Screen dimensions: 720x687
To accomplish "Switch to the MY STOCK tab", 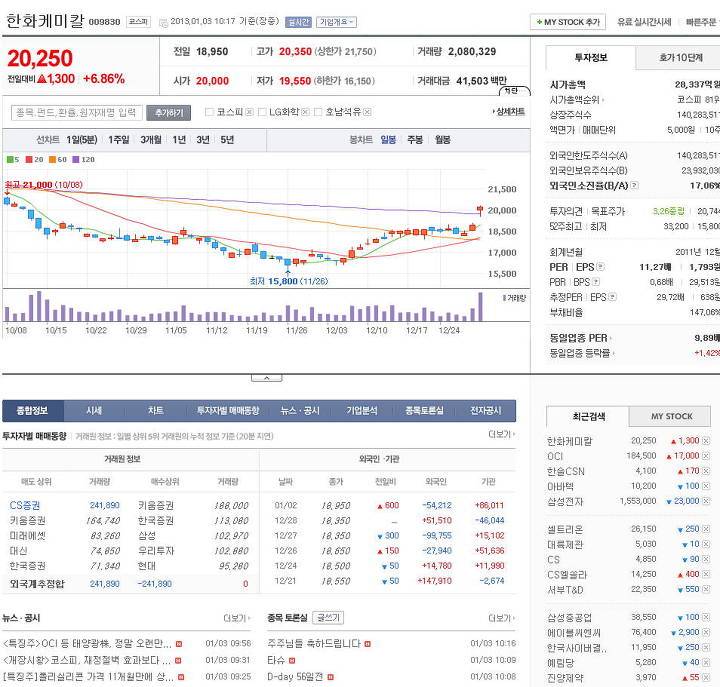I will (x=671, y=416).
